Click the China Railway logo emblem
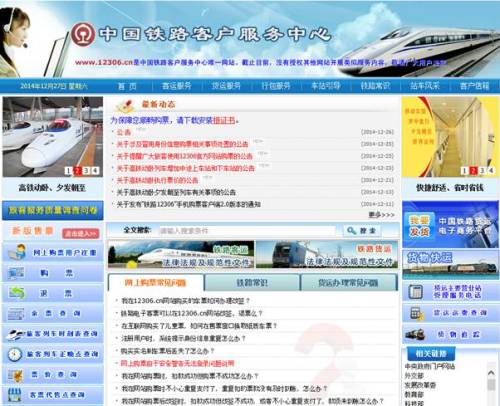Image resolution: width=500 pixels, height=406 pixels. (x=83, y=34)
